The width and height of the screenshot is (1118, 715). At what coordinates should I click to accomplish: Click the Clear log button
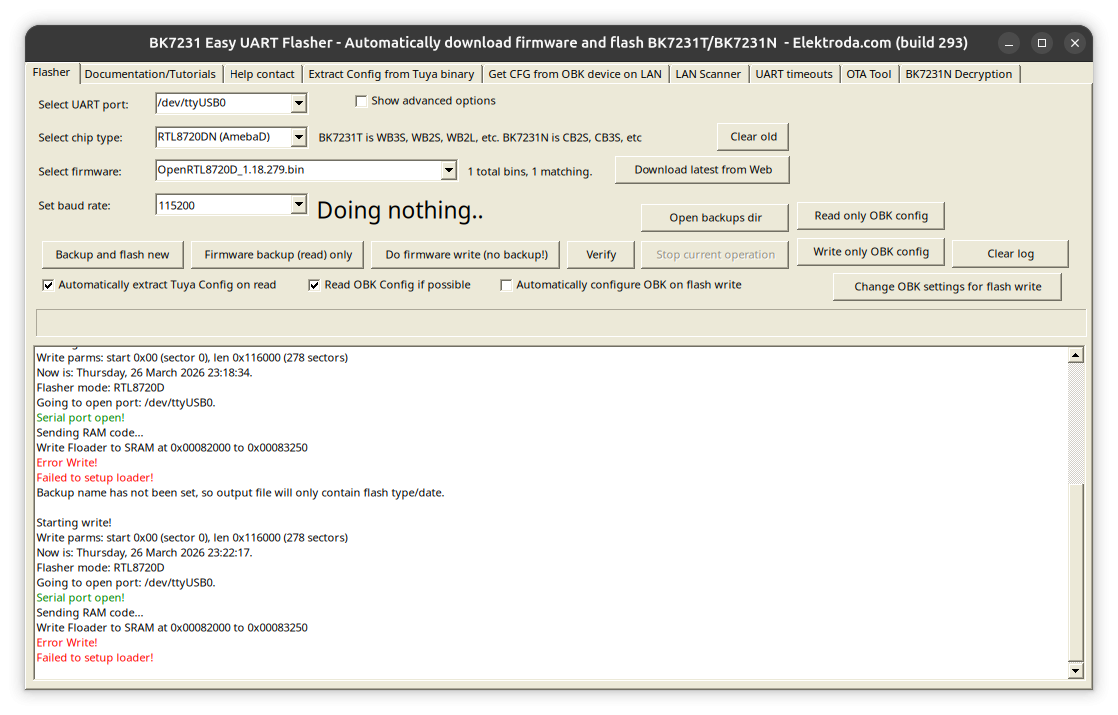coord(1010,254)
